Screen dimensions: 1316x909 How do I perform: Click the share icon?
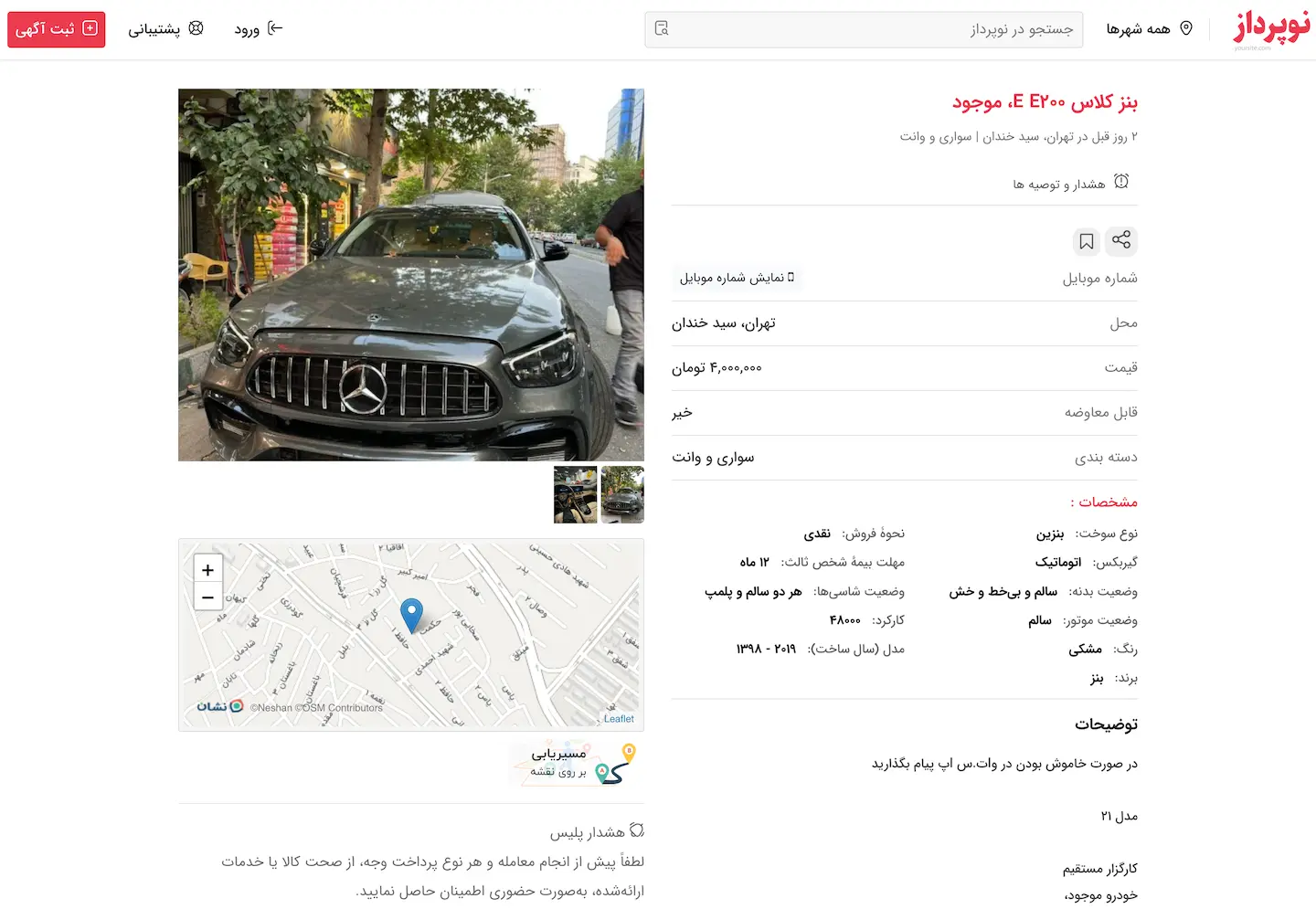pos(1121,240)
